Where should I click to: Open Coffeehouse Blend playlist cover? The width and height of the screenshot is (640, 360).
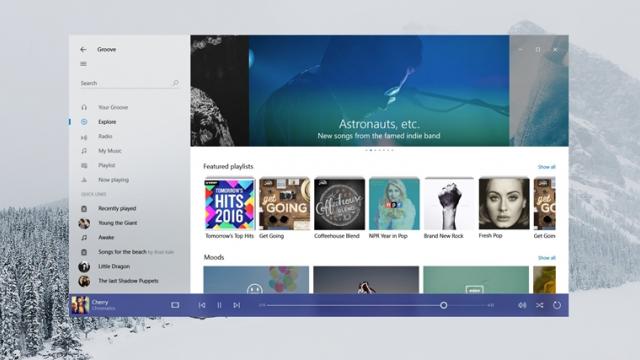click(340, 204)
